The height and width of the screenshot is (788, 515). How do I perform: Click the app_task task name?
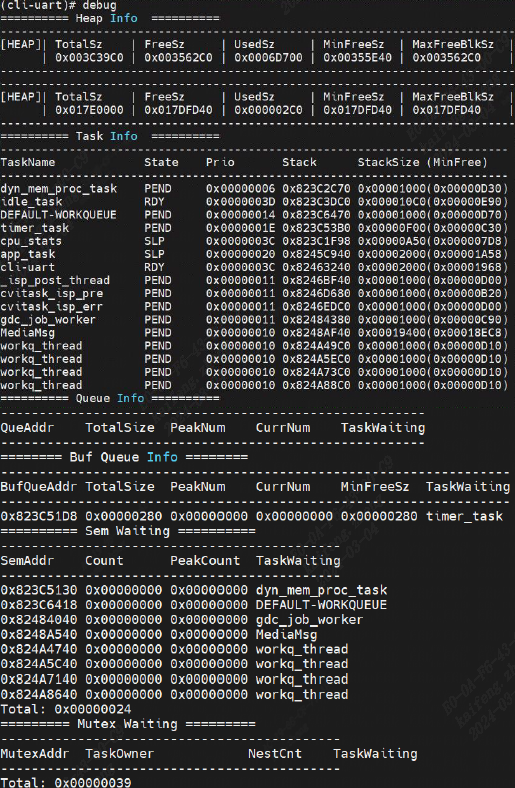28,254
